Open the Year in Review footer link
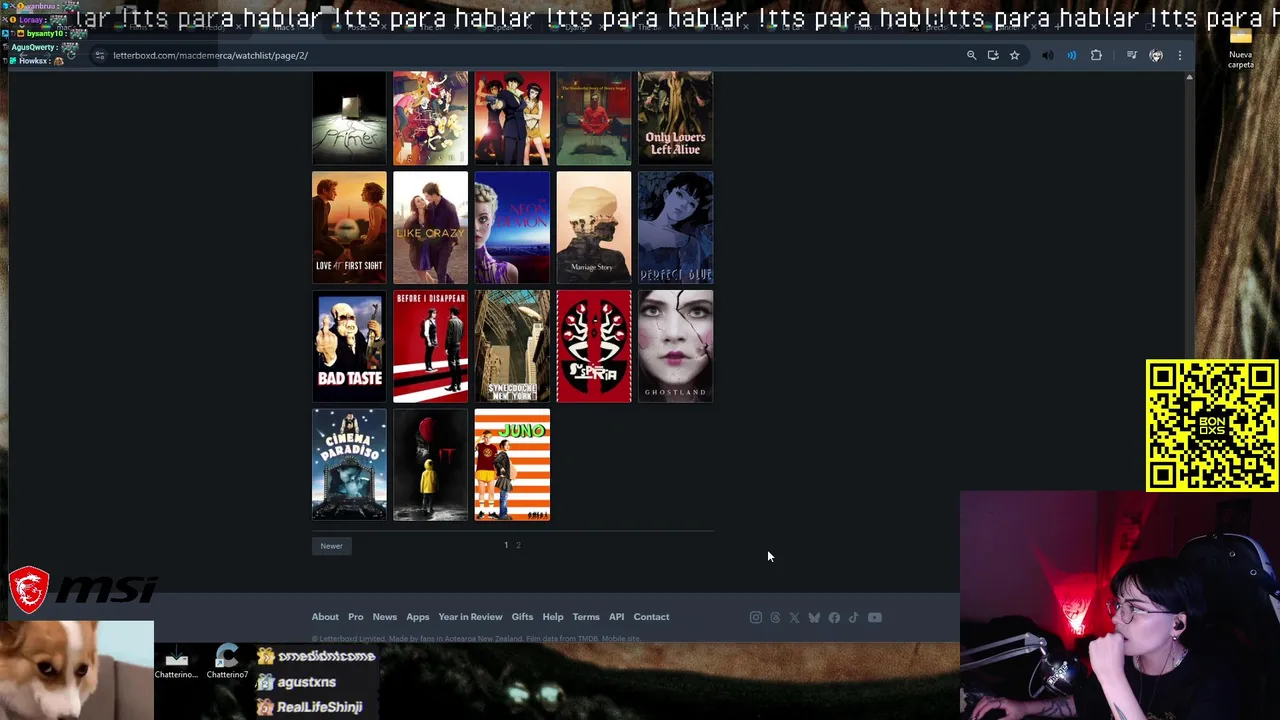The image size is (1280, 720). (x=470, y=617)
